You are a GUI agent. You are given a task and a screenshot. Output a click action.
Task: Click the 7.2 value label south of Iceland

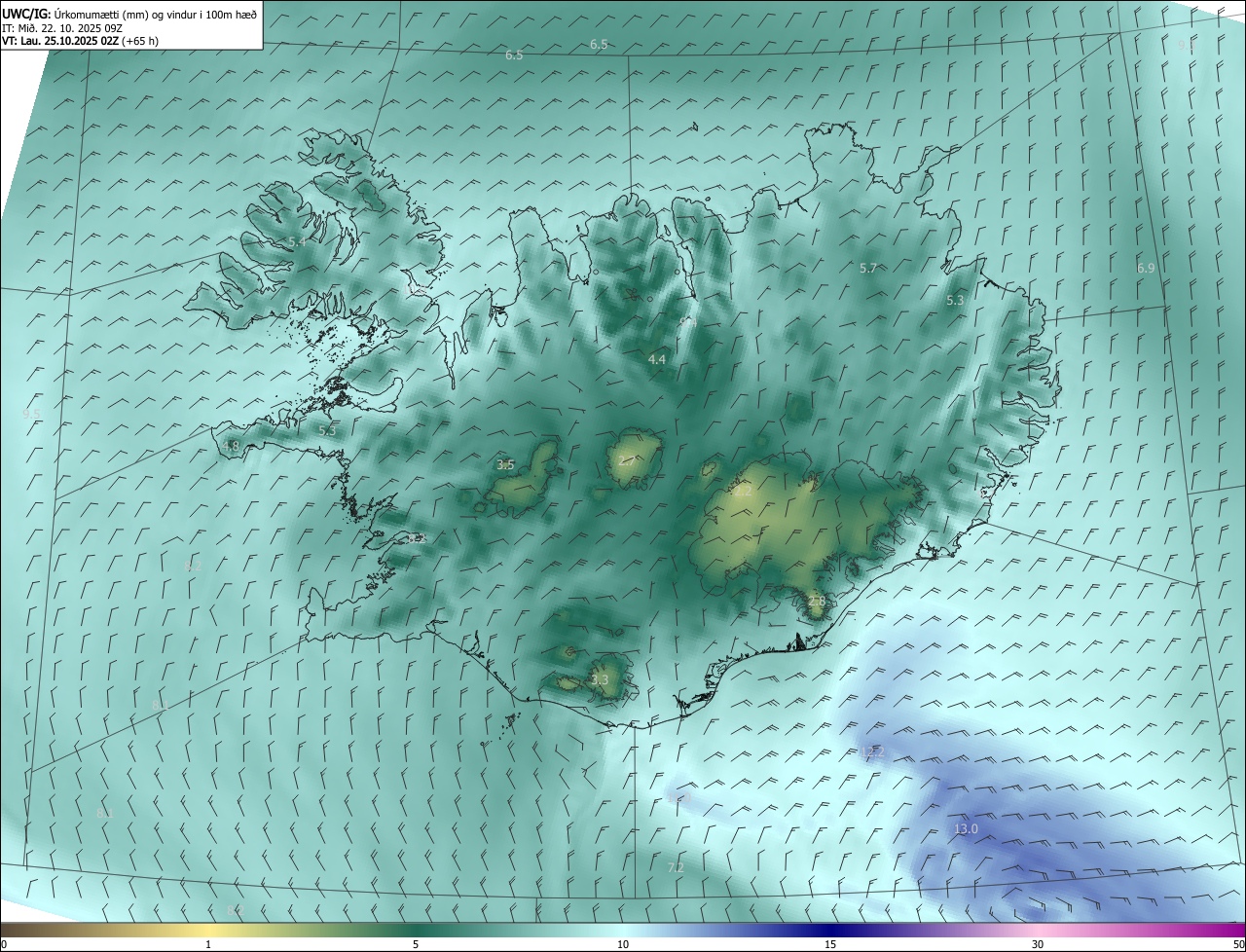676,866
